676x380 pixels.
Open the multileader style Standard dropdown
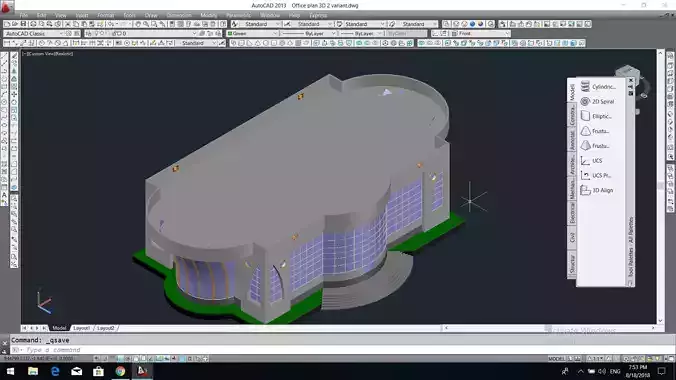click(x=416, y=24)
